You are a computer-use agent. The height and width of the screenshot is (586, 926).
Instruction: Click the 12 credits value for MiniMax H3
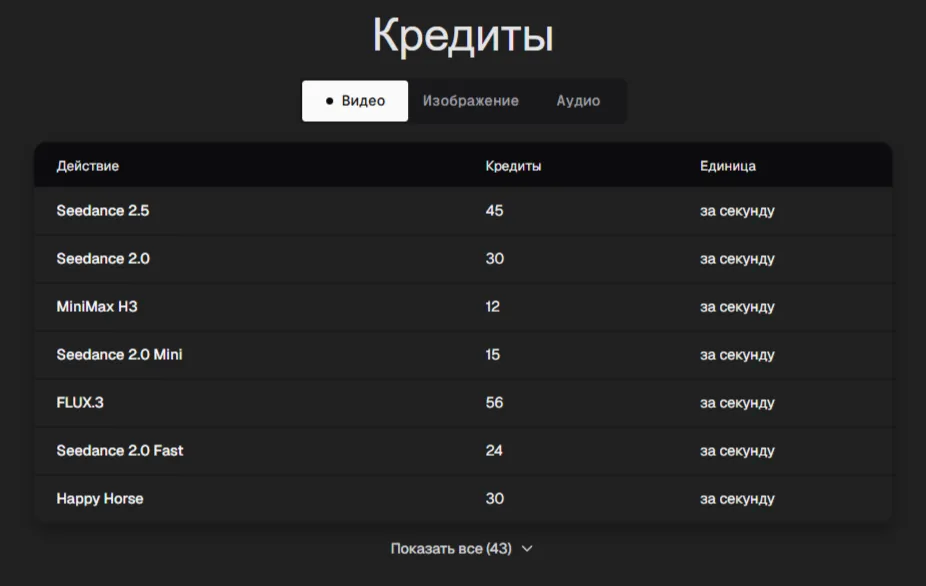[x=493, y=307]
